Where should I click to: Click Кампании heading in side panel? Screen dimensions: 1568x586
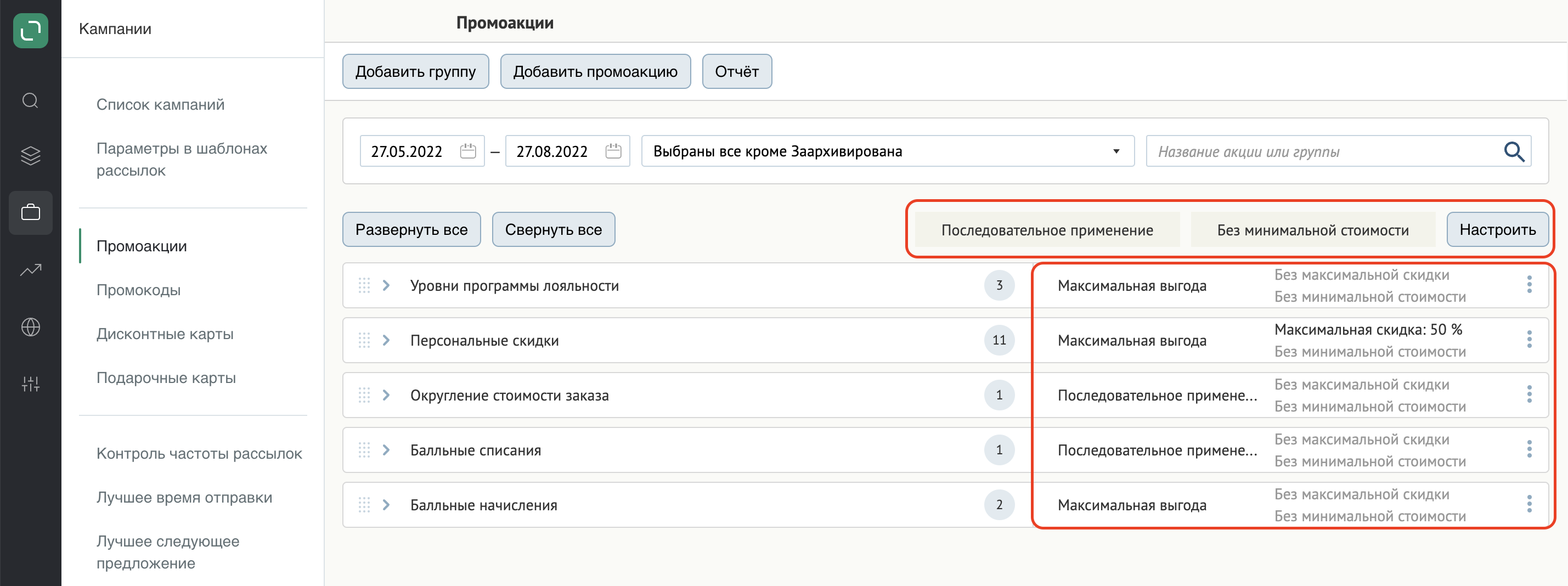pos(115,29)
